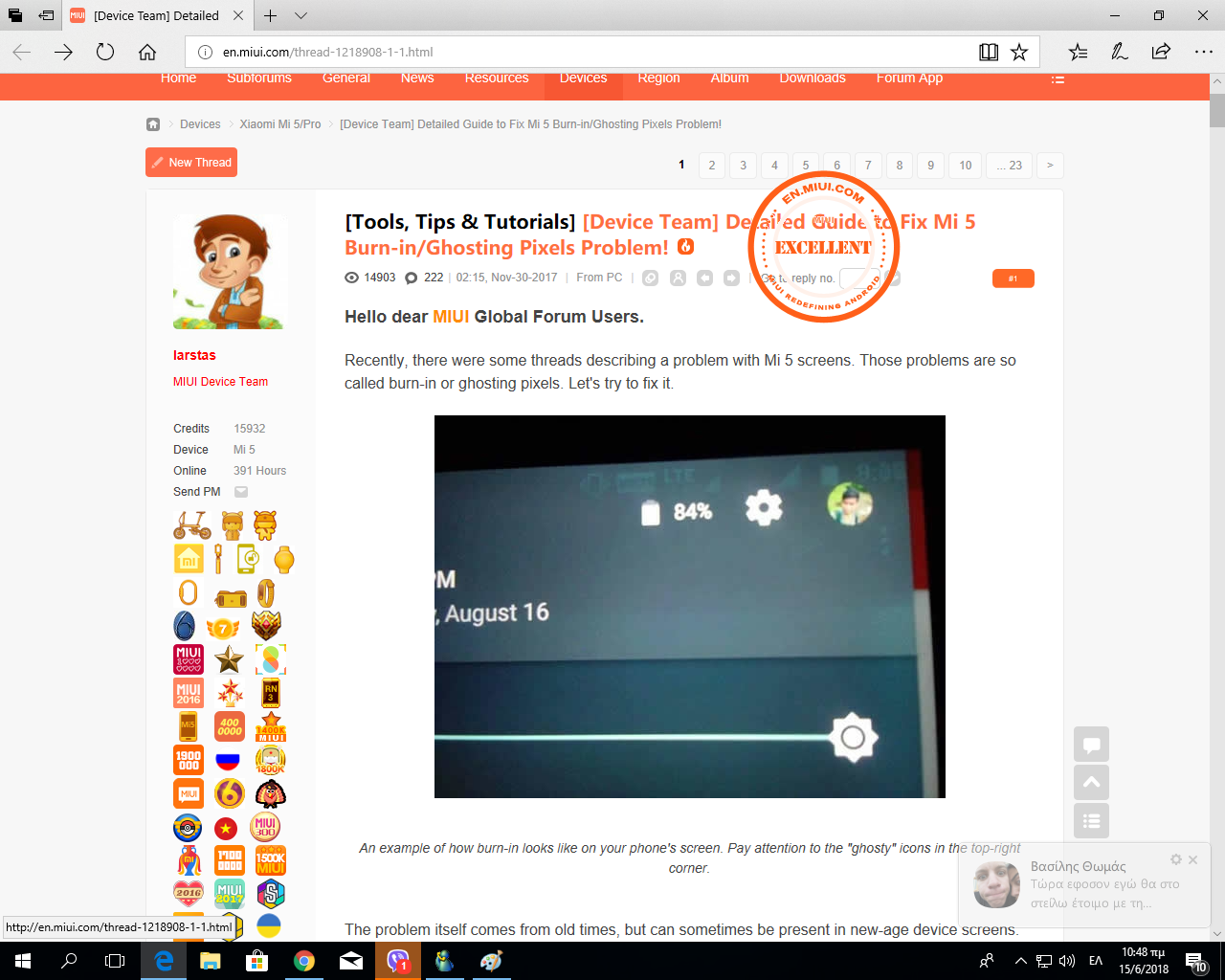Open Edge Add notes pen icon
Image resolution: width=1225 pixels, height=980 pixels.
tap(1120, 52)
